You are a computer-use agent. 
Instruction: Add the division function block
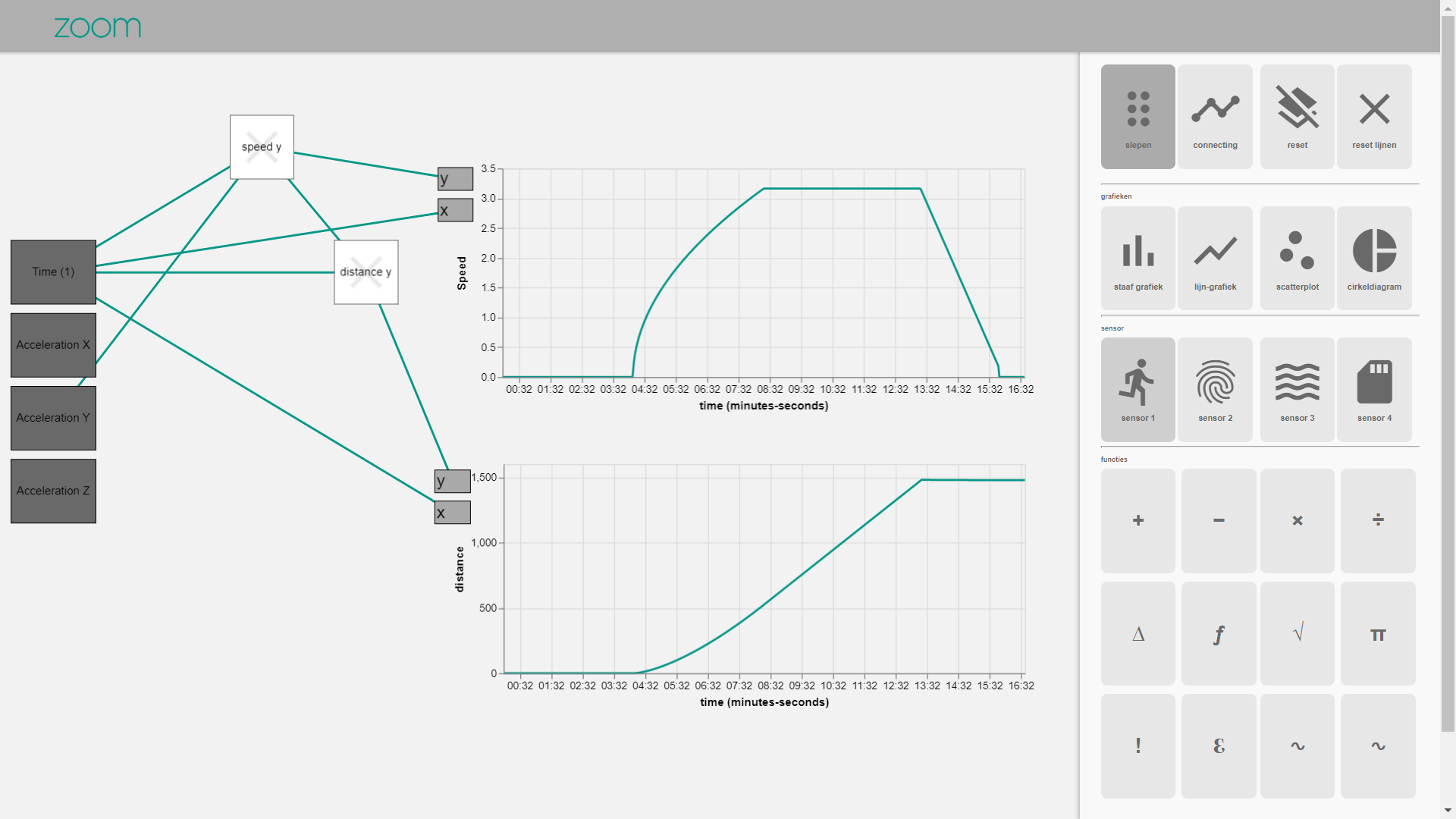coord(1378,520)
